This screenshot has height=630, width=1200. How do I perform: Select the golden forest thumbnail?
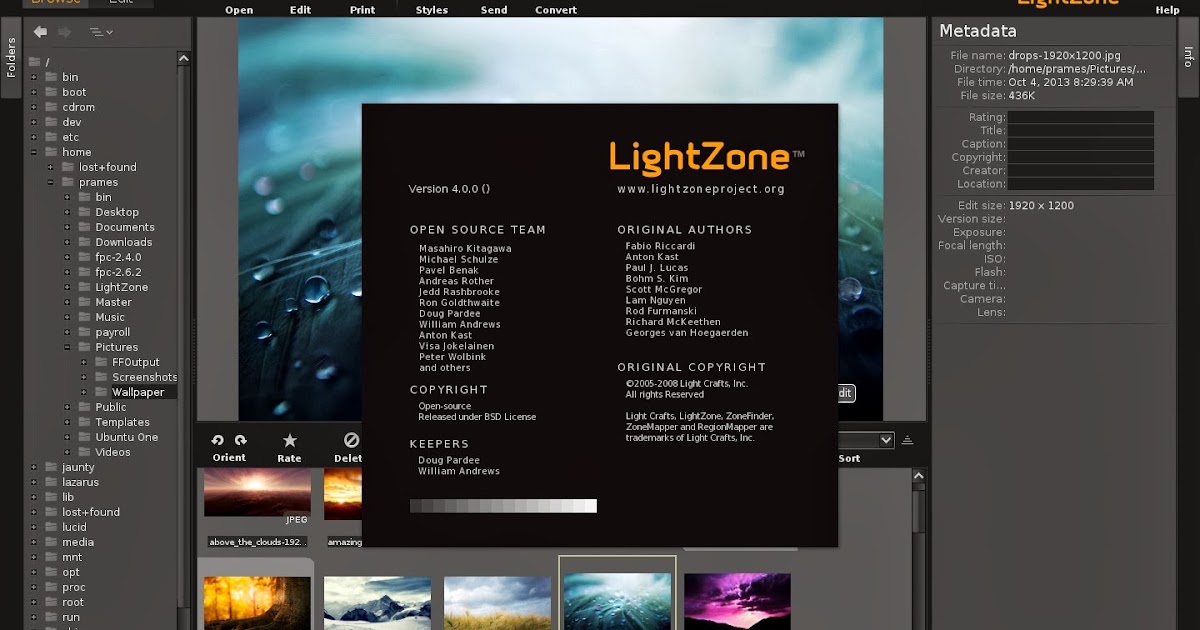coord(257,601)
